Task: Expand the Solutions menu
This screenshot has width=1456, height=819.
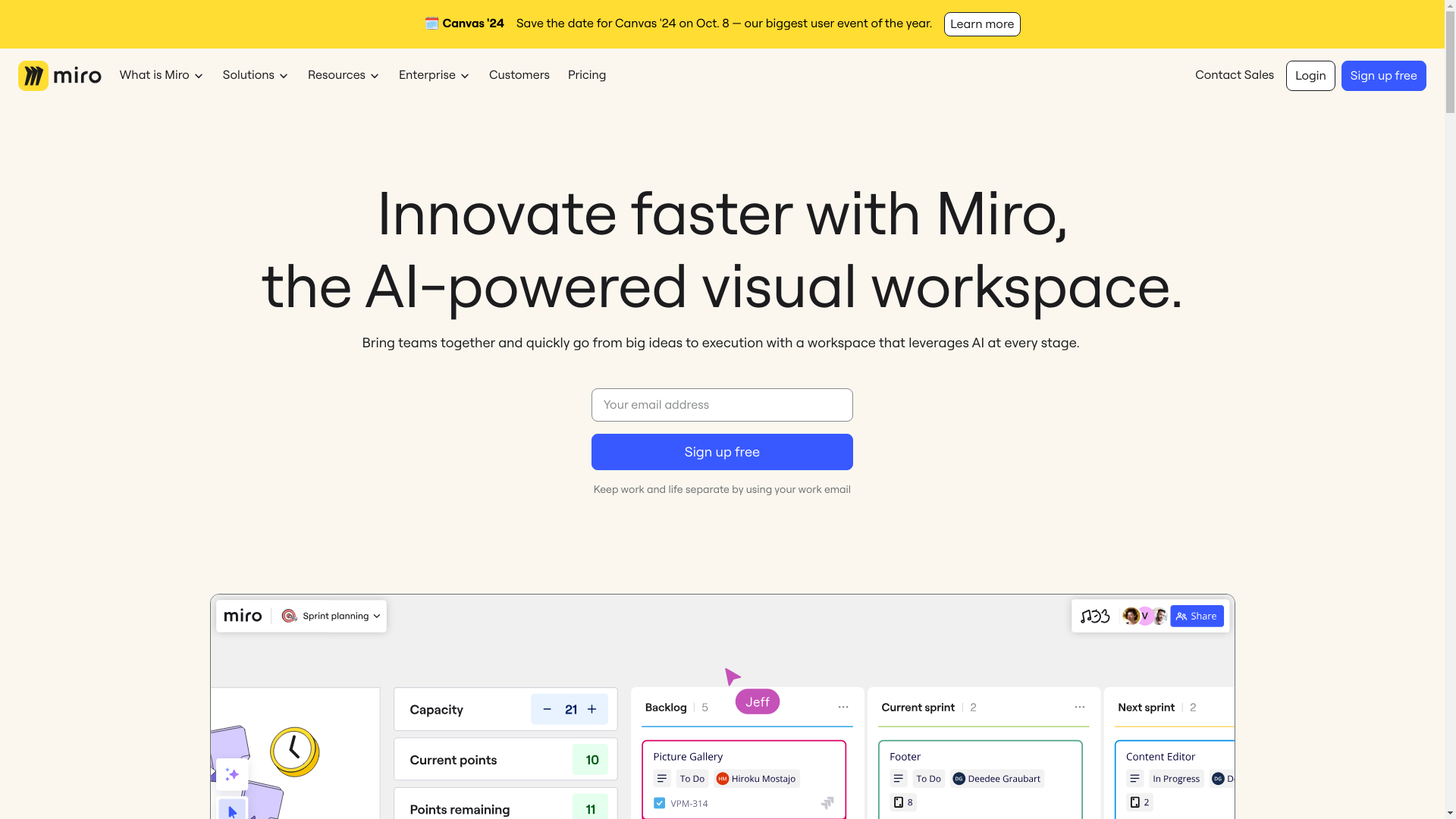Action: [255, 75]
